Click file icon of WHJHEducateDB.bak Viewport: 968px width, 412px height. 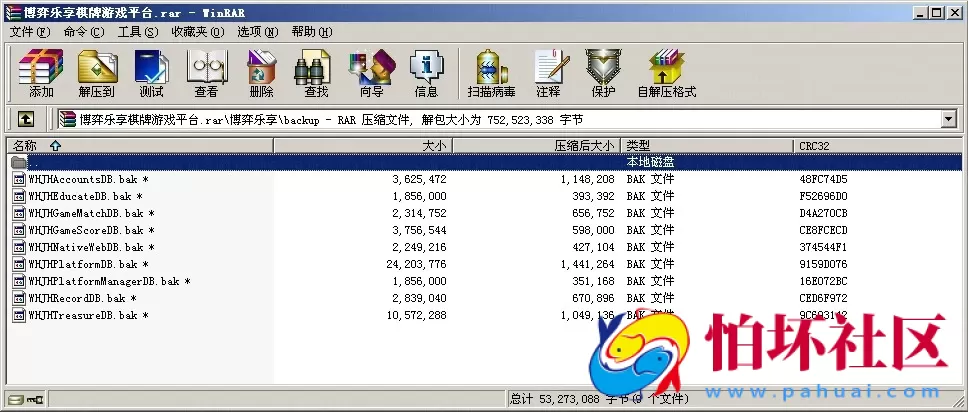click(19, 196)
